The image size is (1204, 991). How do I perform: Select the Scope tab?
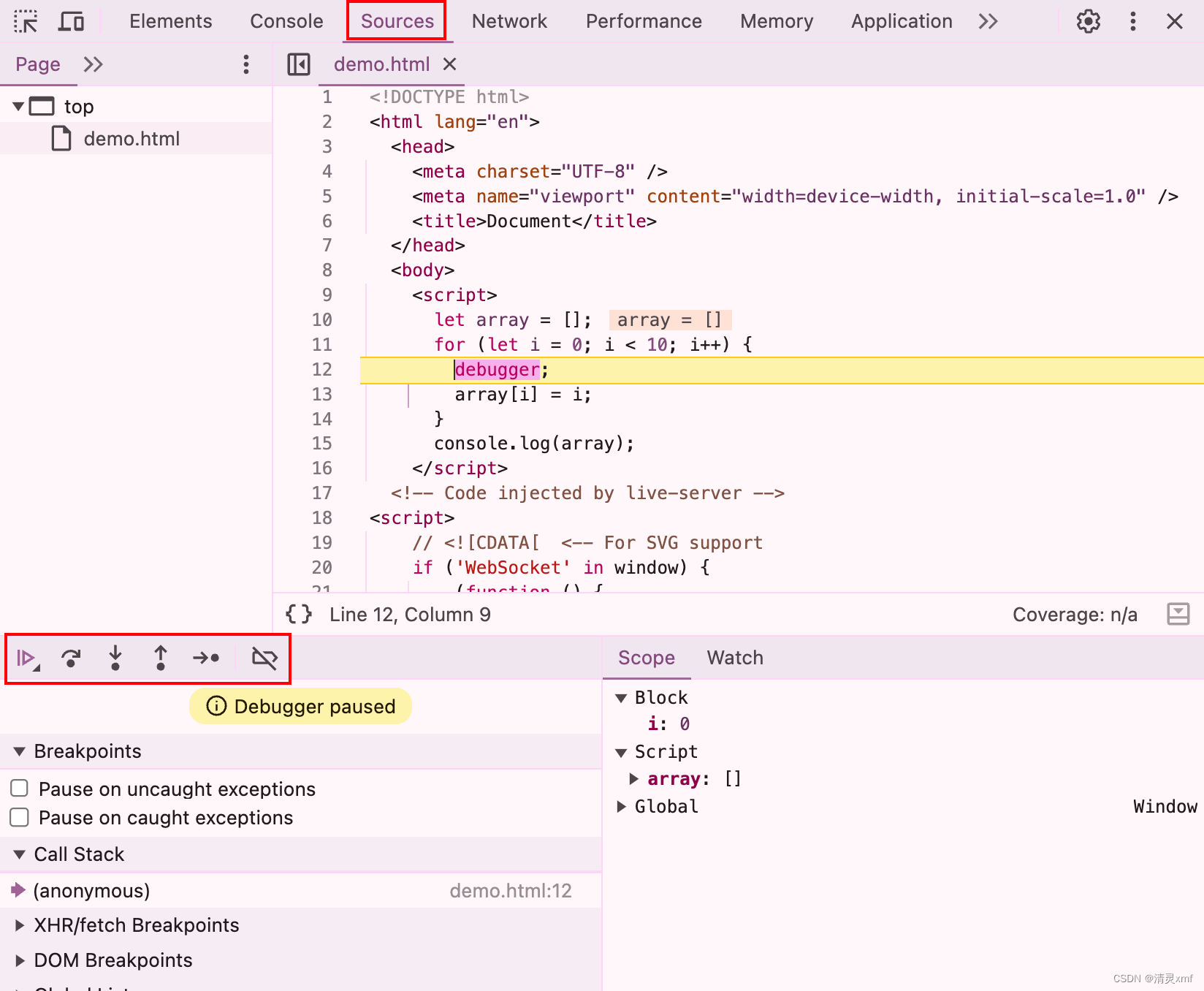[x=647, y=658]
